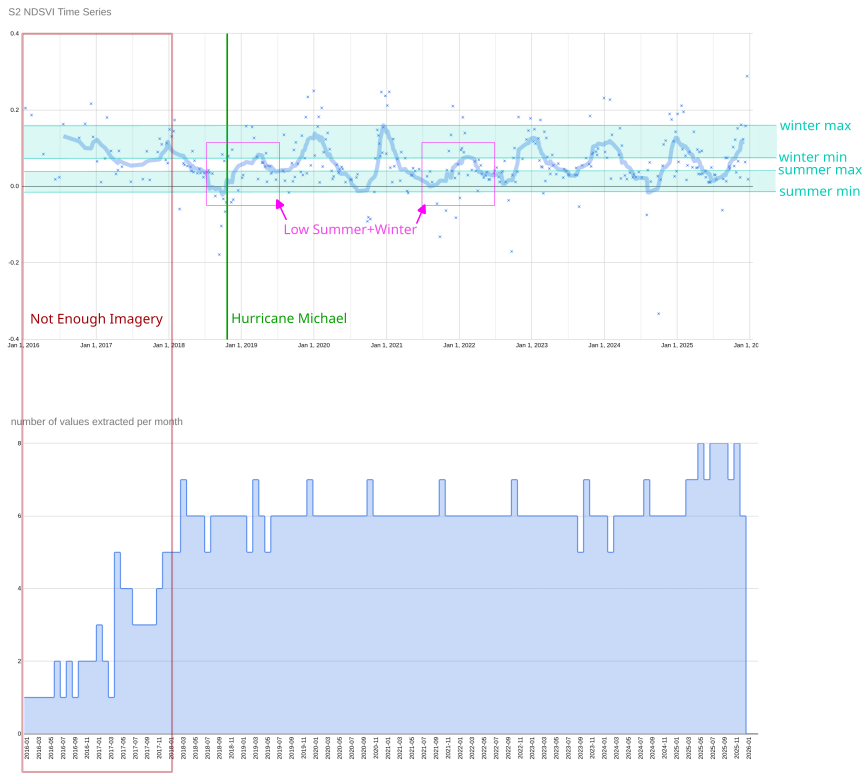Viewport: 862px width, 773px height.
Task: Select the 'Low Summer+Winter' magenta annotation text
Action: [349, 229]
